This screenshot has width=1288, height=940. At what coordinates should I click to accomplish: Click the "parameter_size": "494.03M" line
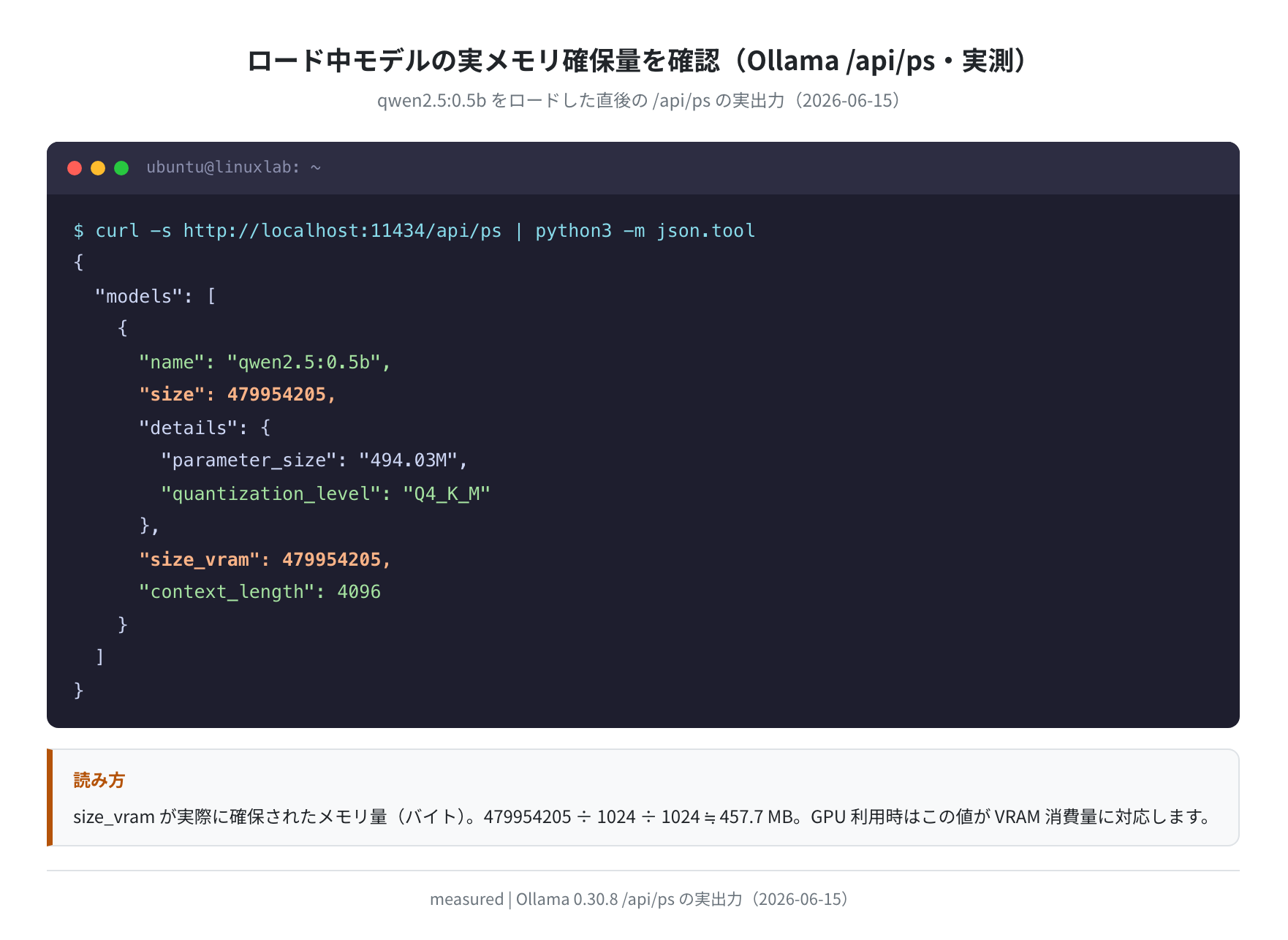click(x=314, y=460)
